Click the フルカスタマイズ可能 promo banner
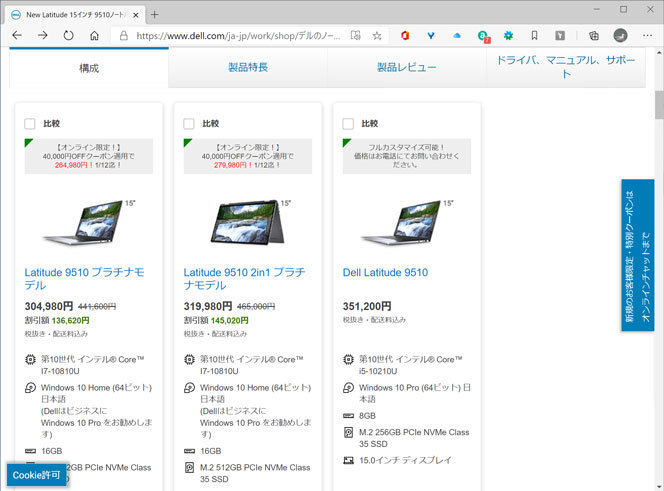 [407, 156]
